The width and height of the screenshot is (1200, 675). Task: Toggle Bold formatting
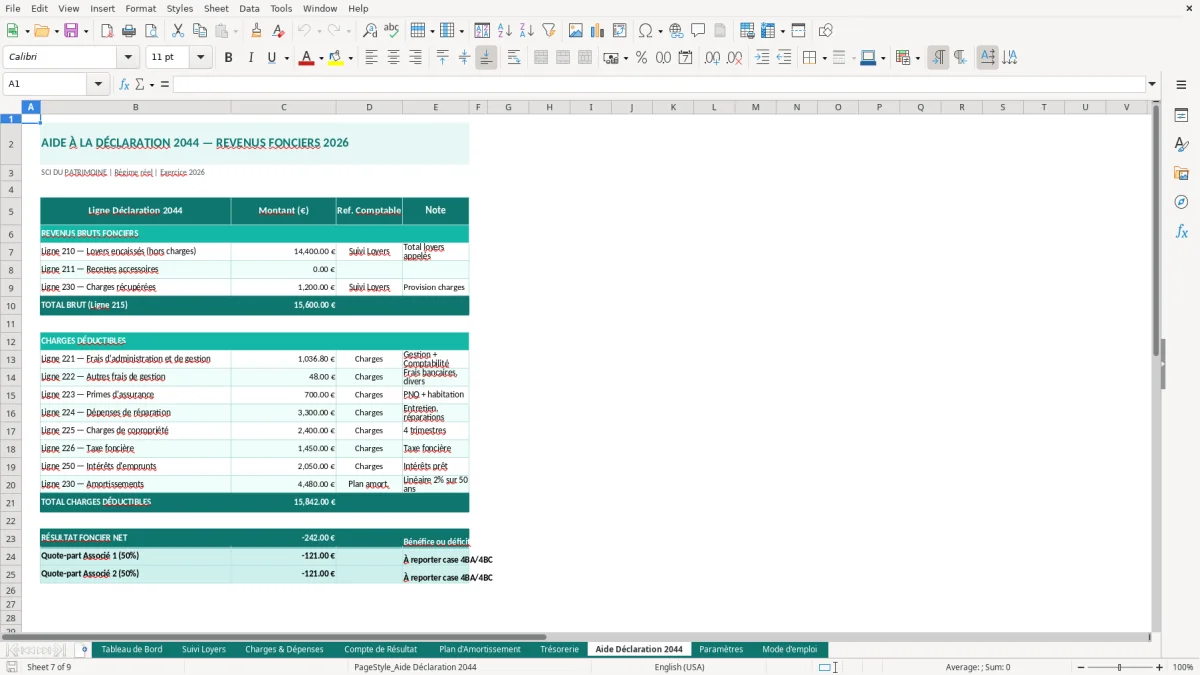228,58
